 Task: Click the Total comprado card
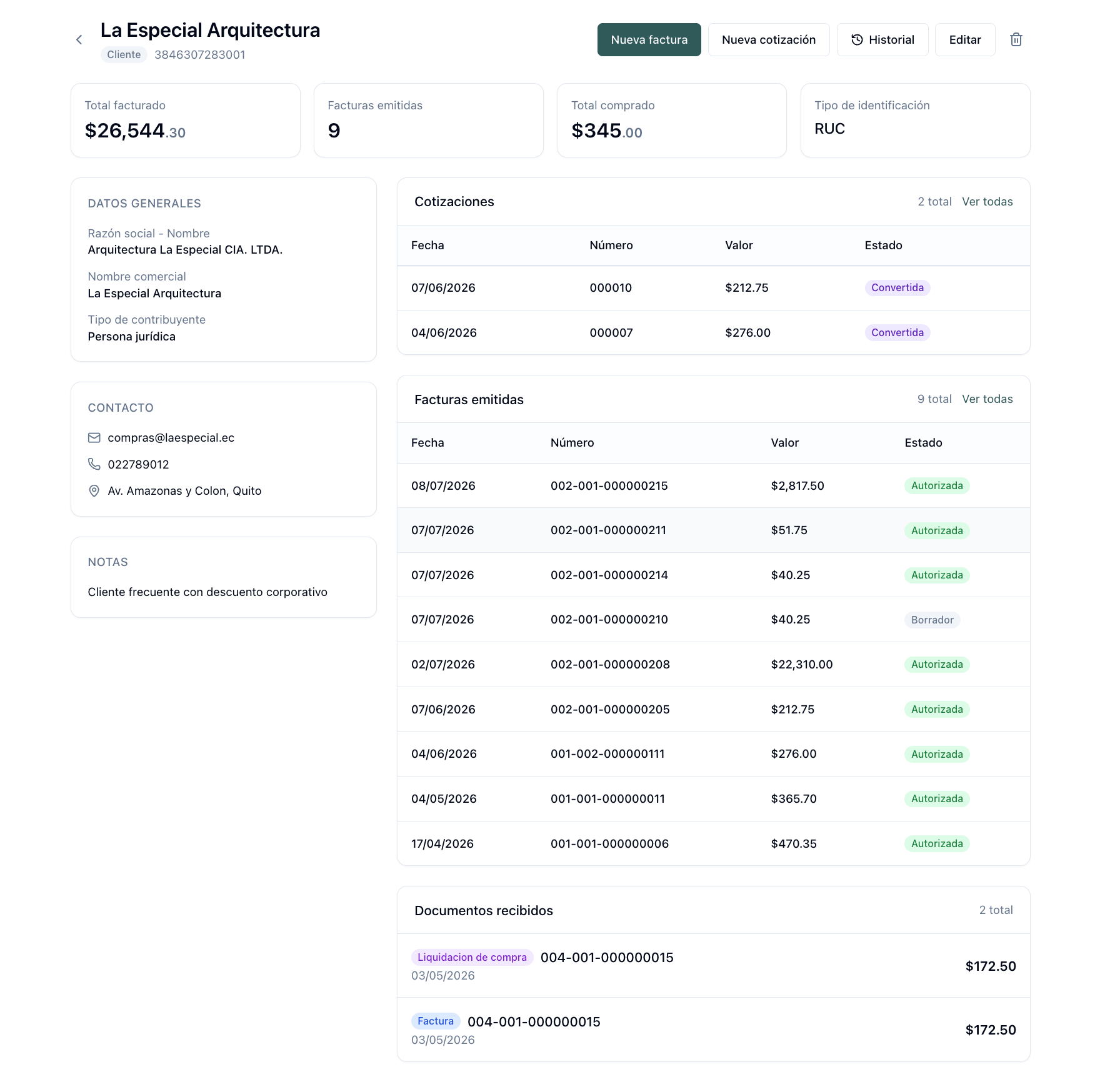(672, 121)
